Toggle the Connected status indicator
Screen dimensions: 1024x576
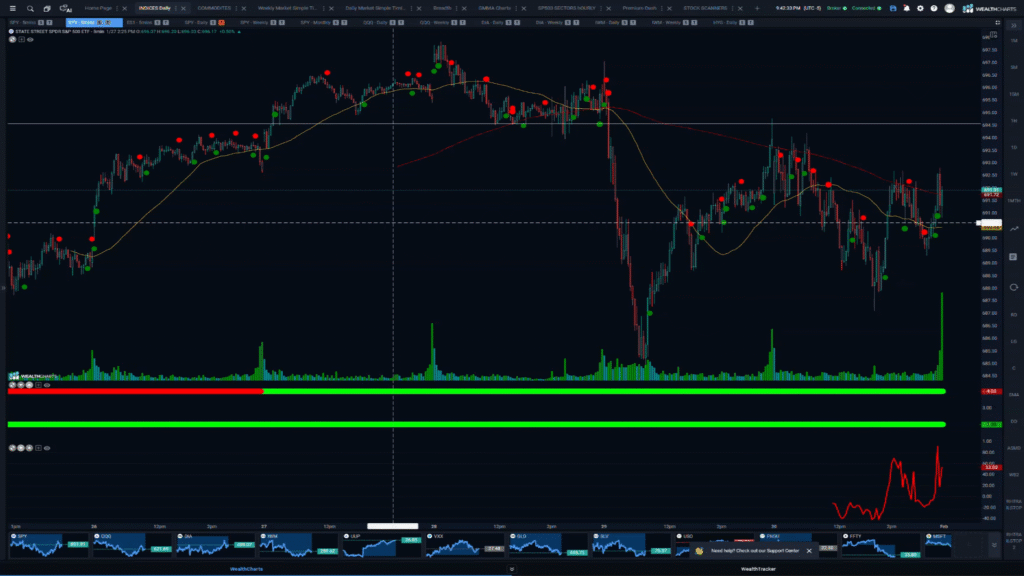tap(866, 8)
